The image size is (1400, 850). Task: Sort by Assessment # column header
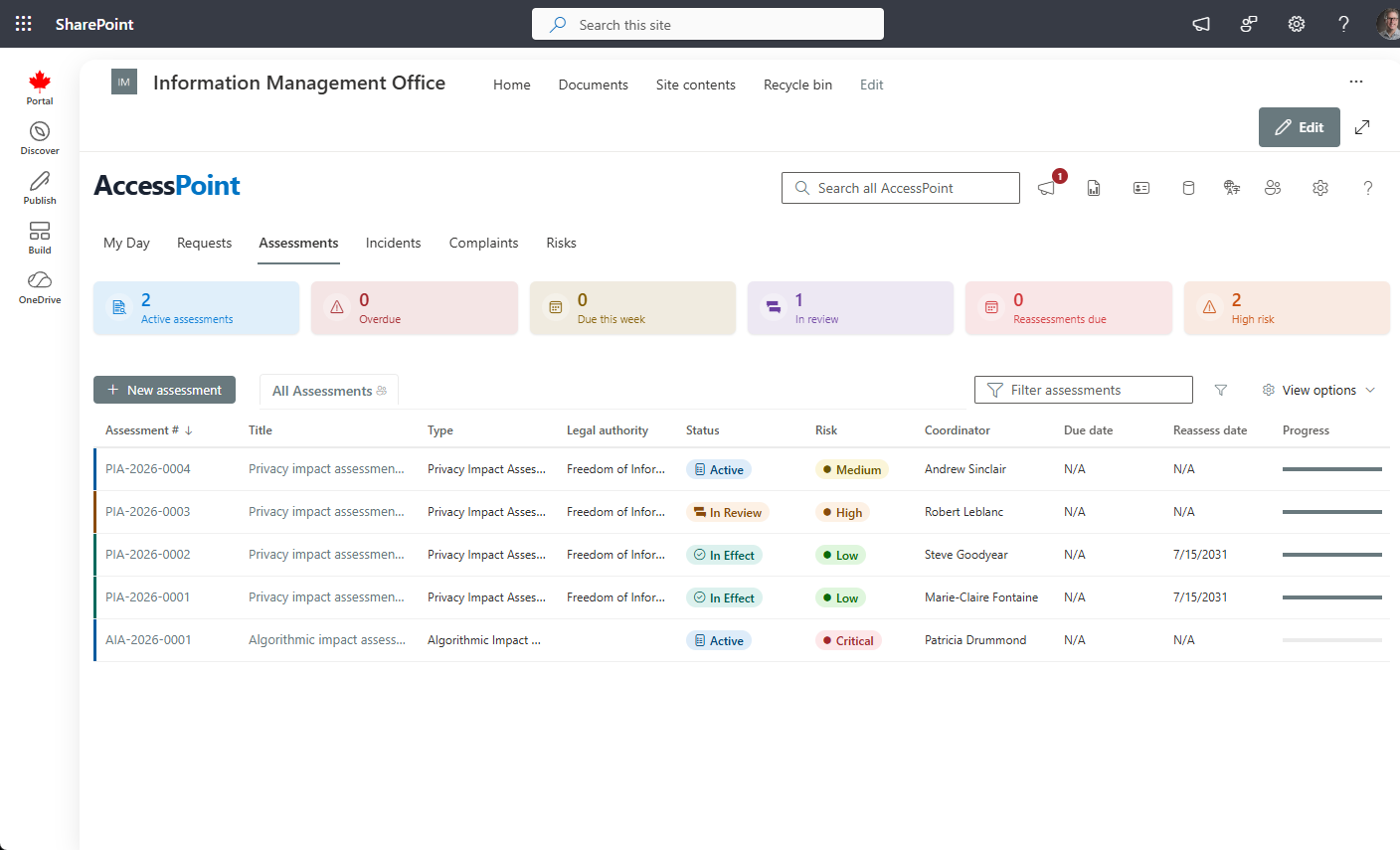point(149,430)
